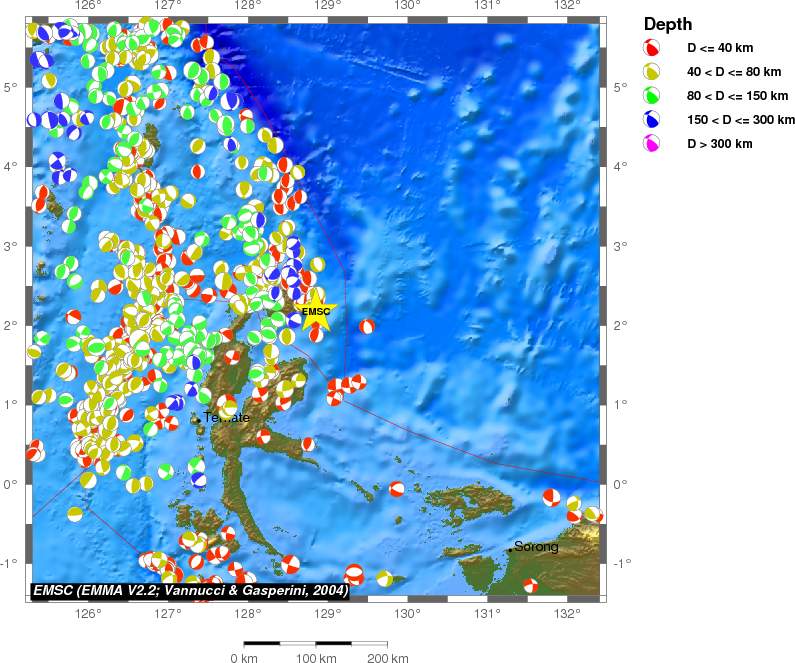The width and height of the screenshot is (795, 663).
Task: Click the 131° longitude label on the bottom axis
Action: coord(488,614)
